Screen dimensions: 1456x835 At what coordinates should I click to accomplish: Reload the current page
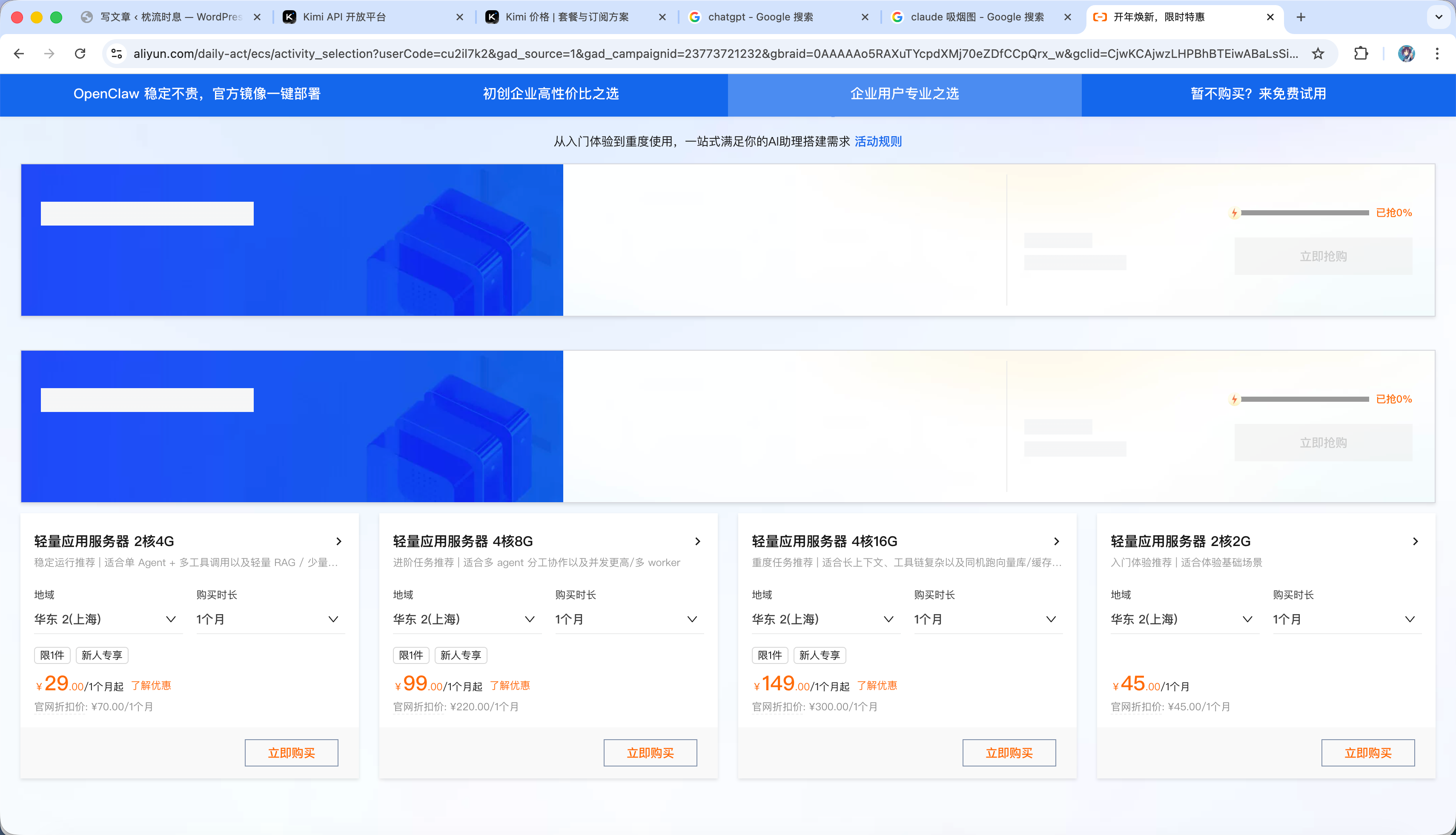click(x=80, y=53)
